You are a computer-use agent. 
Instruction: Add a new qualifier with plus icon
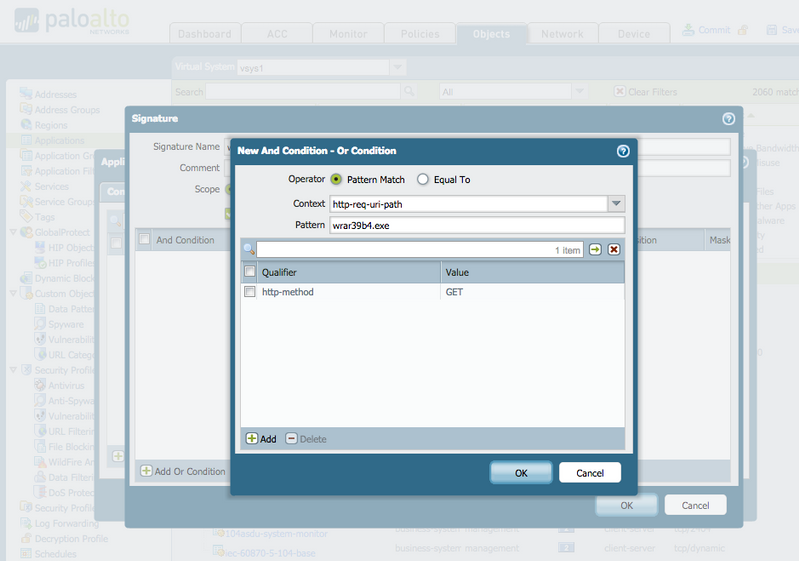[x=252, y=439]
